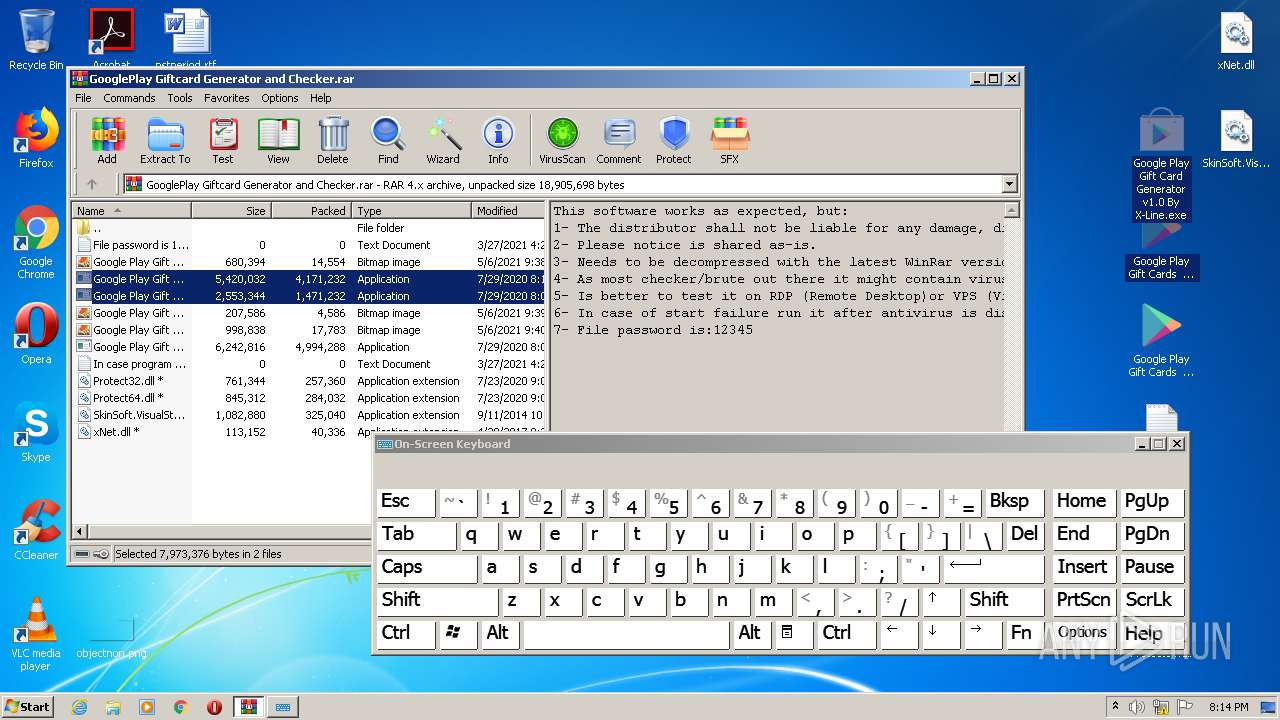Toggle Windows logo key on keyboard

click(459, 634)
